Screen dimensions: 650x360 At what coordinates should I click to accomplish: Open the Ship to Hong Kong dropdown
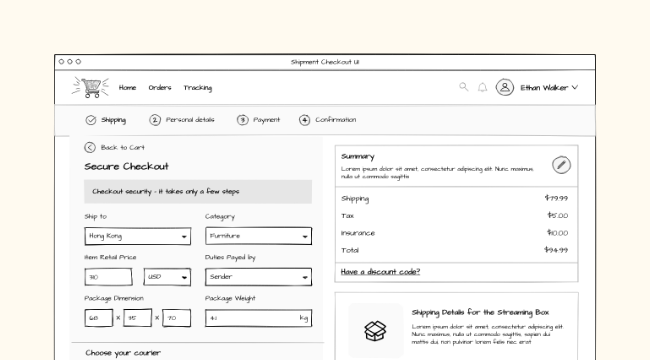pos(138,236)
